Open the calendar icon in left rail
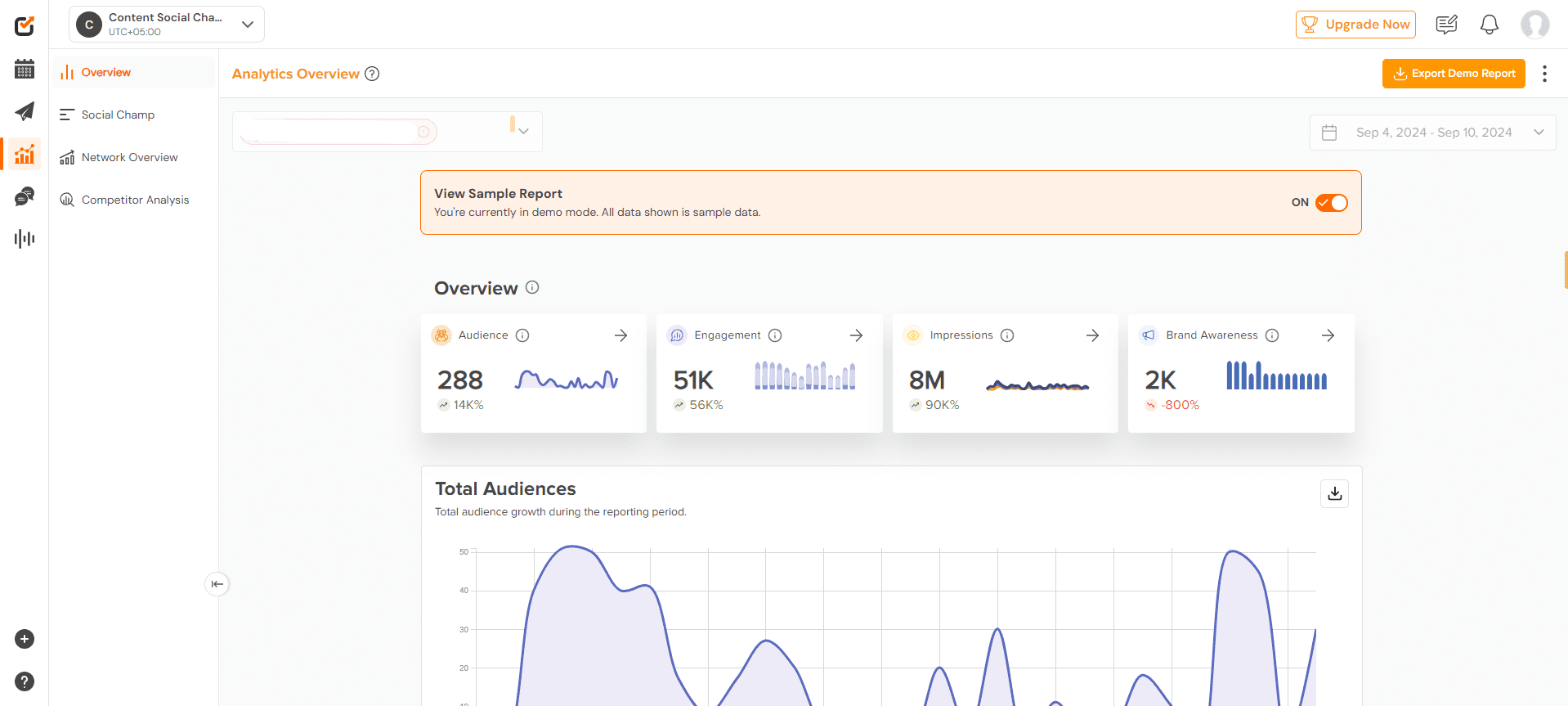This screenshot has height=706, width=1568. click(x=25, y=69)
